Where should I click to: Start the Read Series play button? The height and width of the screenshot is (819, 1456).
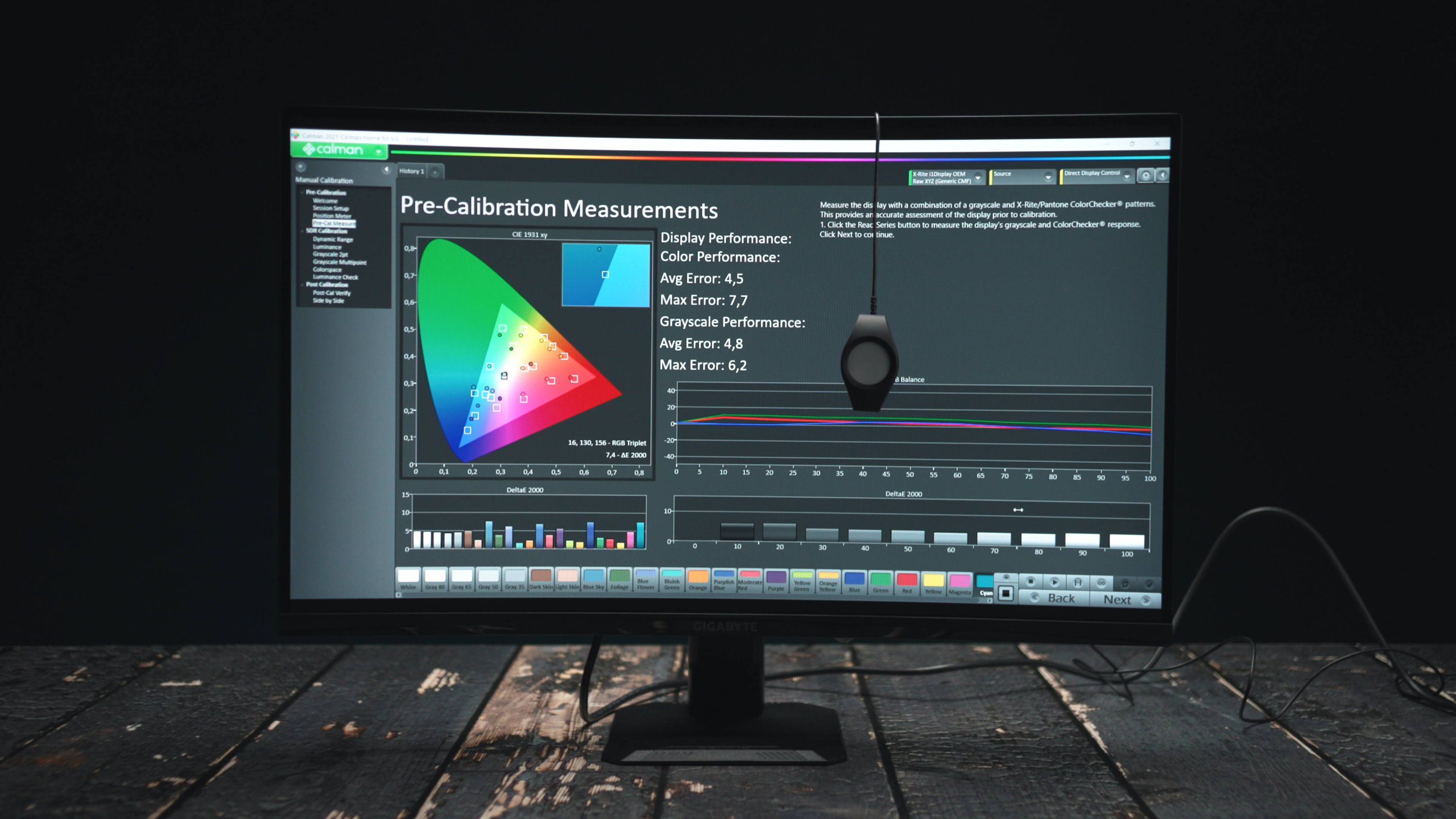(x=1054, y=582)
